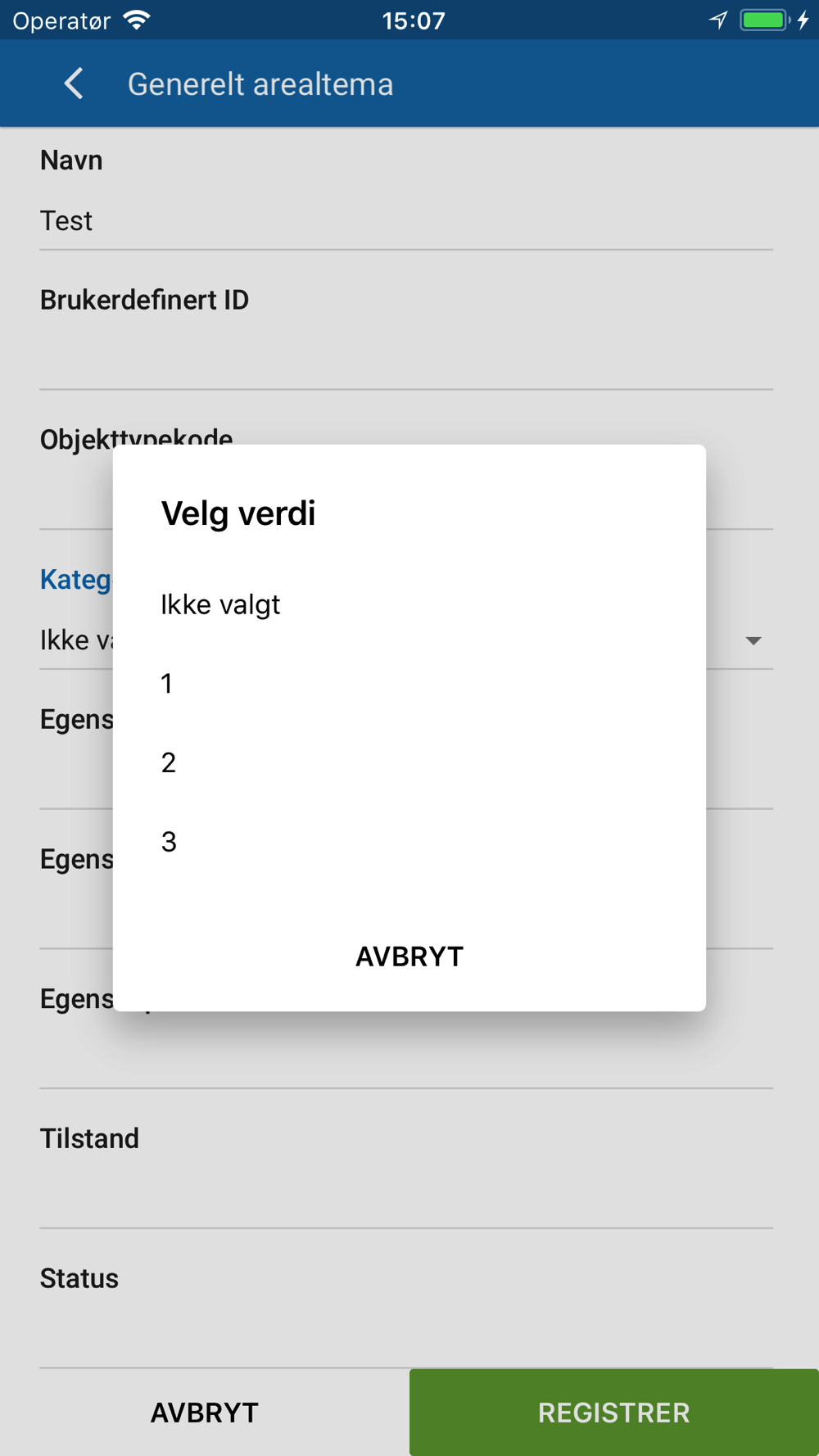
Task: Tap the Status input field
Action: tap(405, 1337)
